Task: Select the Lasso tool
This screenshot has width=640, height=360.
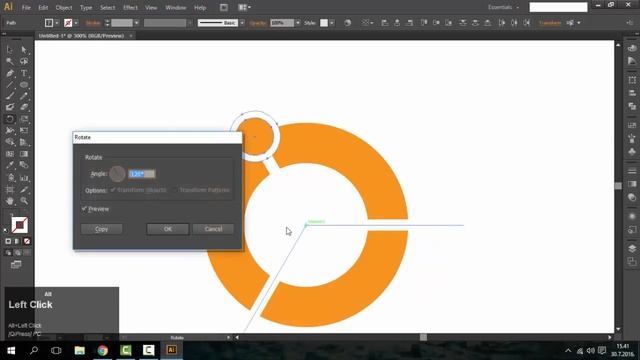Action: [24, 62]
